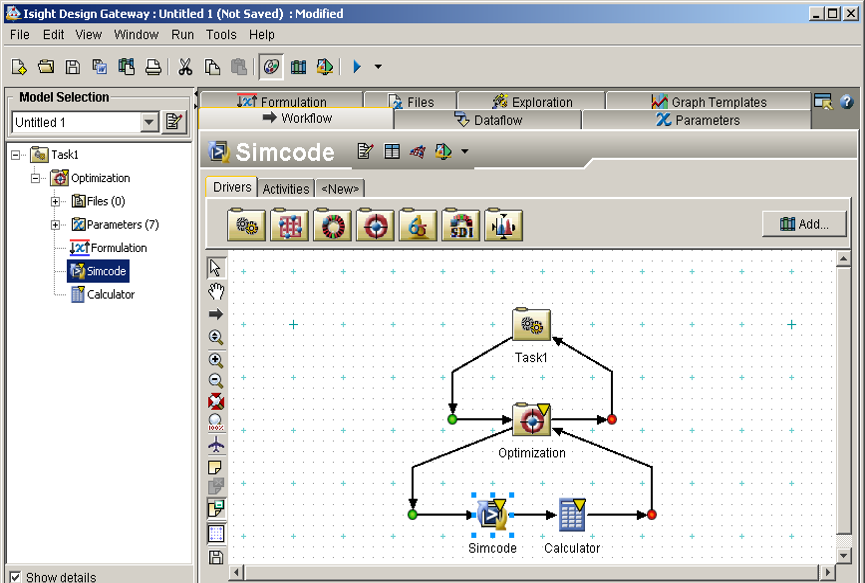Click the airplane overview tool icon
The height and width of the screenshot is (583, 865).
(216, 443)
